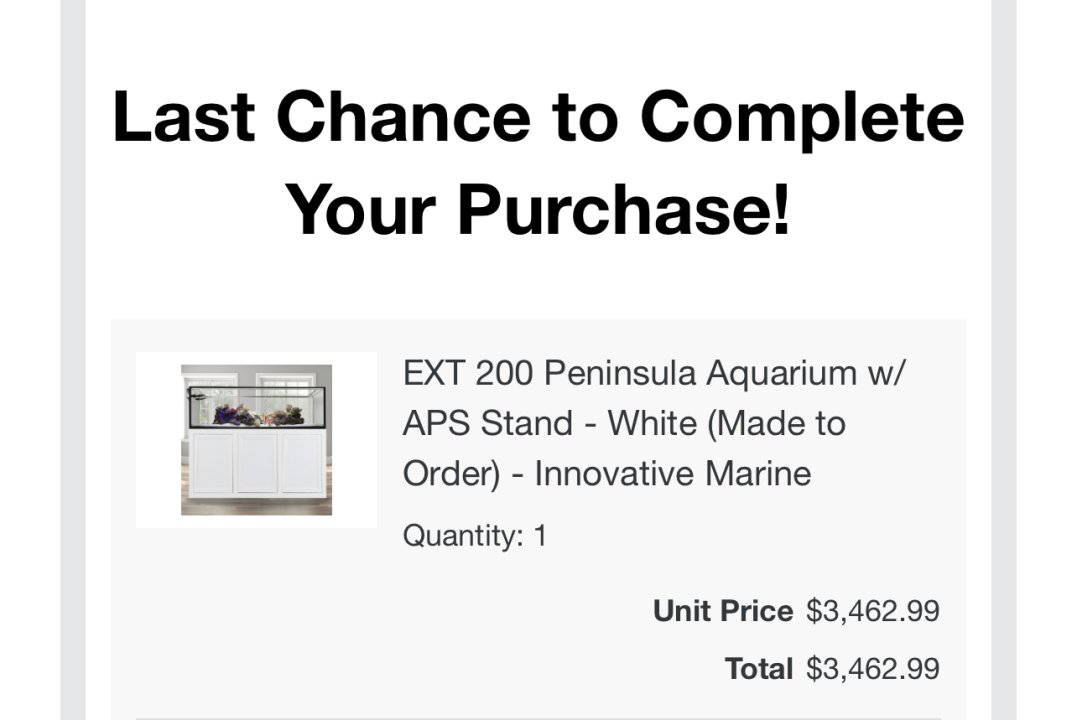Select the unit price amount $3,462.99

tap(873, 611)
